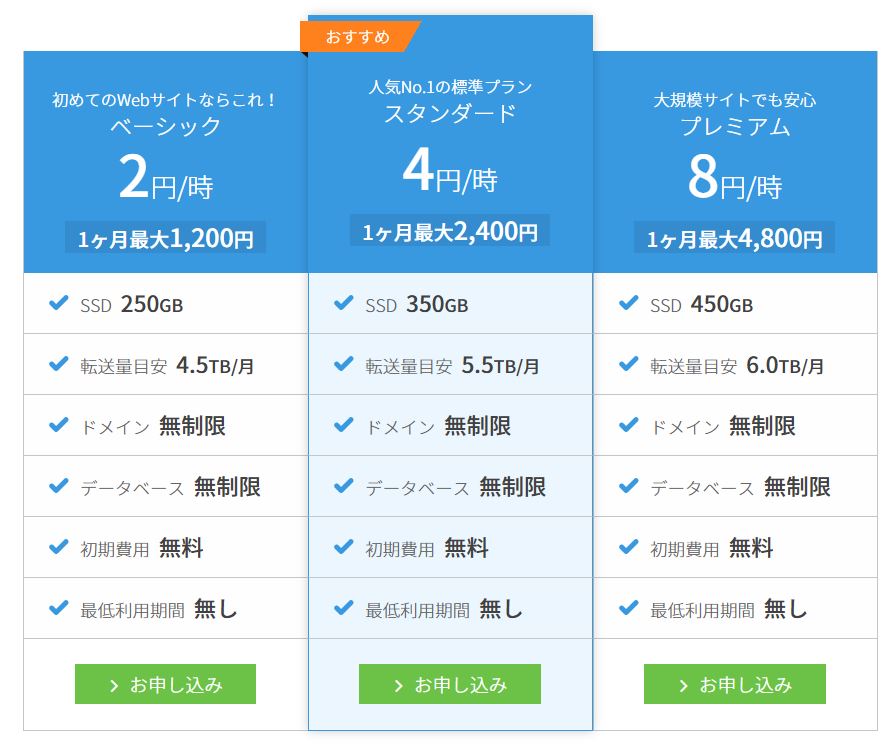Click the ベーシック plan お申し込み button
Viewport: 891px width, 754px height.
(165, 684)
